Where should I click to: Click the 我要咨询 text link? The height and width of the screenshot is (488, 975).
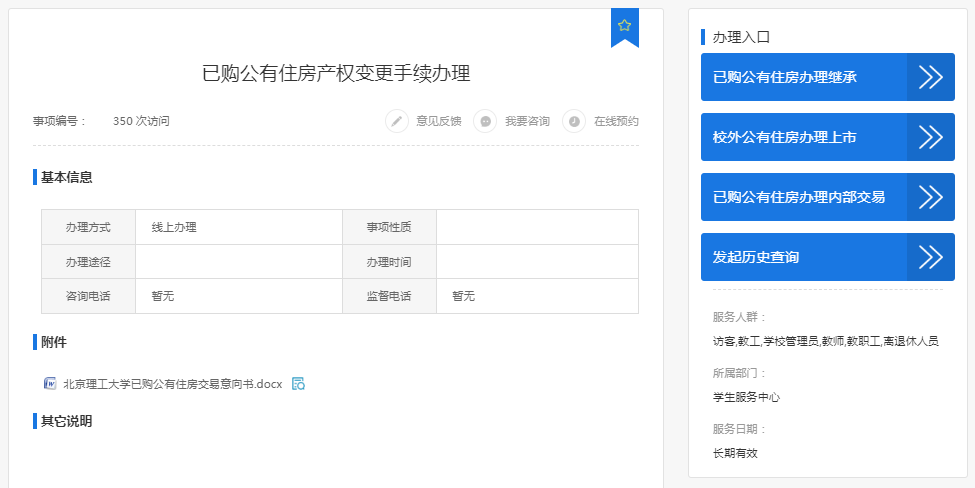pyautogui.click(x=527, y=121)
